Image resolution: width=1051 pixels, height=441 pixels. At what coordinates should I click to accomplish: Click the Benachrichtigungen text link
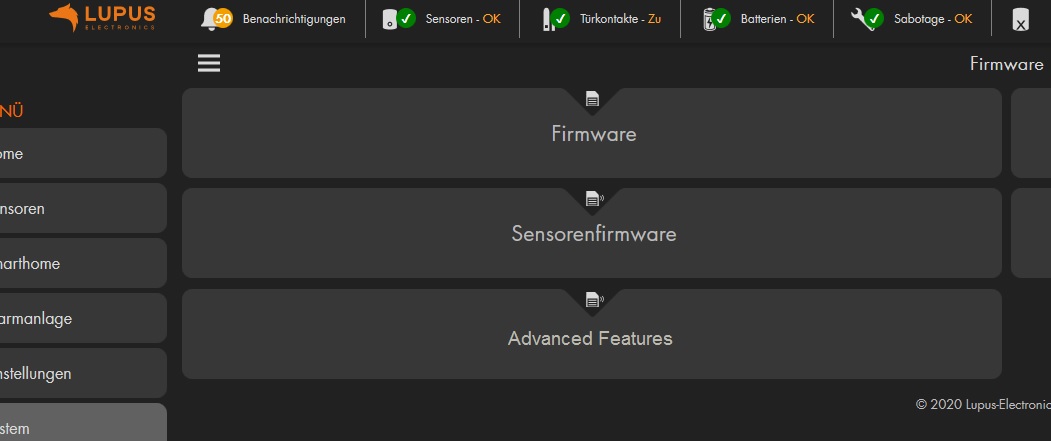click(294, 19)
